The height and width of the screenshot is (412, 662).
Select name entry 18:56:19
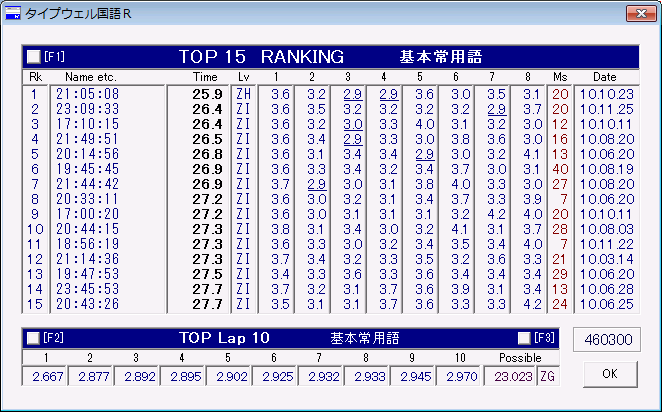pyautogui.click(x=88, y=244)
